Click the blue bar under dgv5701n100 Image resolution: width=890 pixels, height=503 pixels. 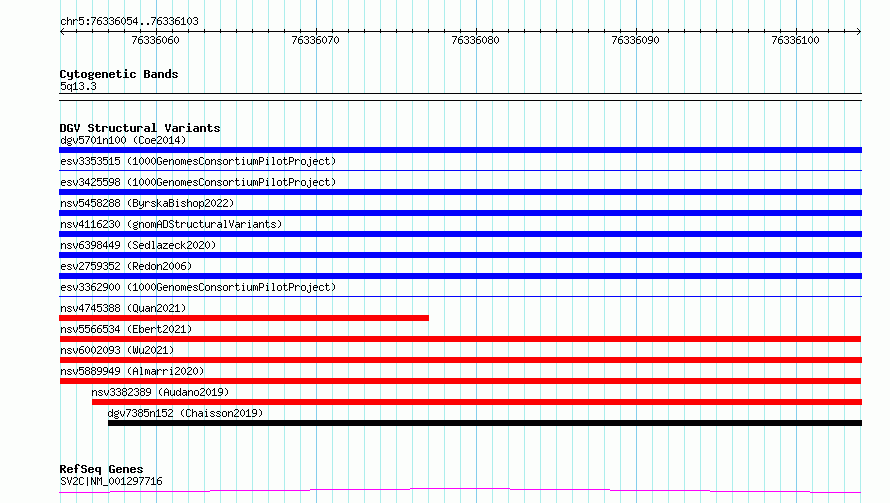(460, 150)
